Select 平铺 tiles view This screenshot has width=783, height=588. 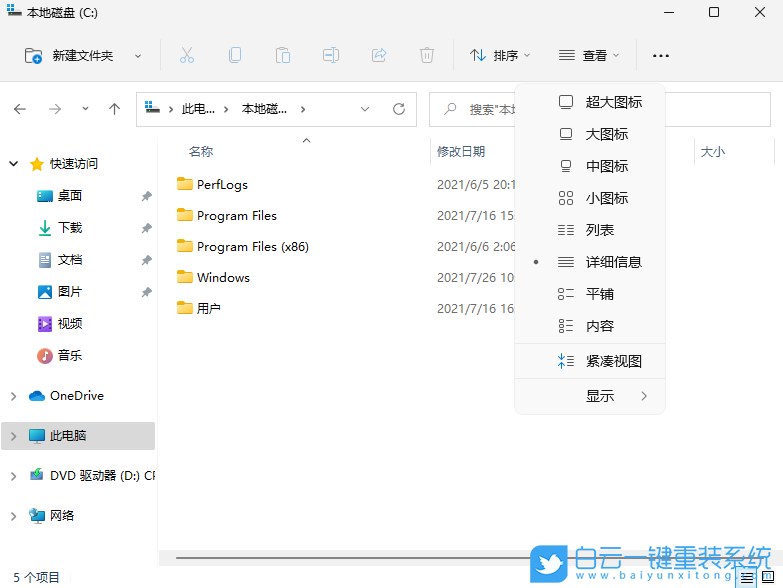[x=590, y=294]
